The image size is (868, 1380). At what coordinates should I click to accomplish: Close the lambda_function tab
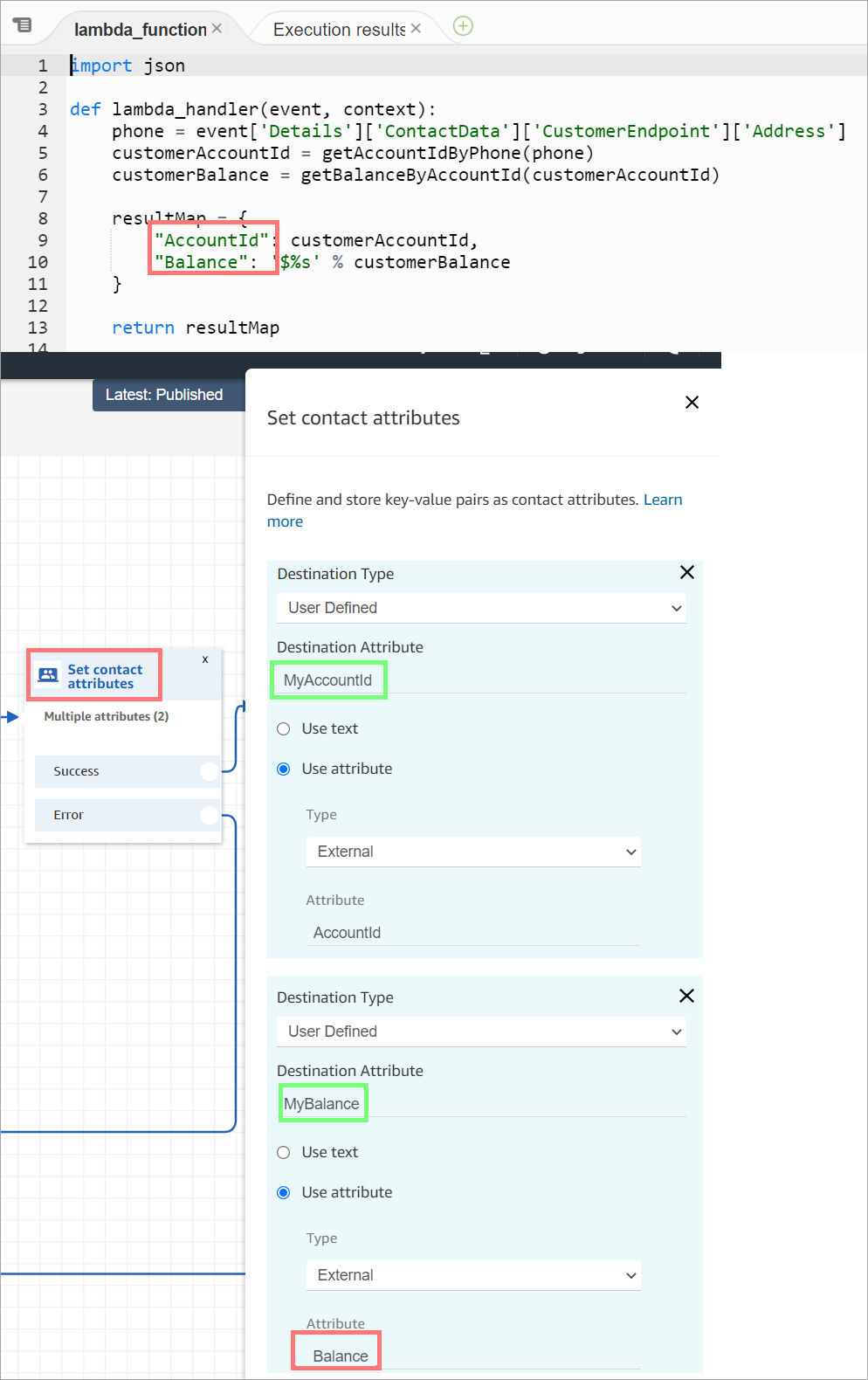(217, 29)
